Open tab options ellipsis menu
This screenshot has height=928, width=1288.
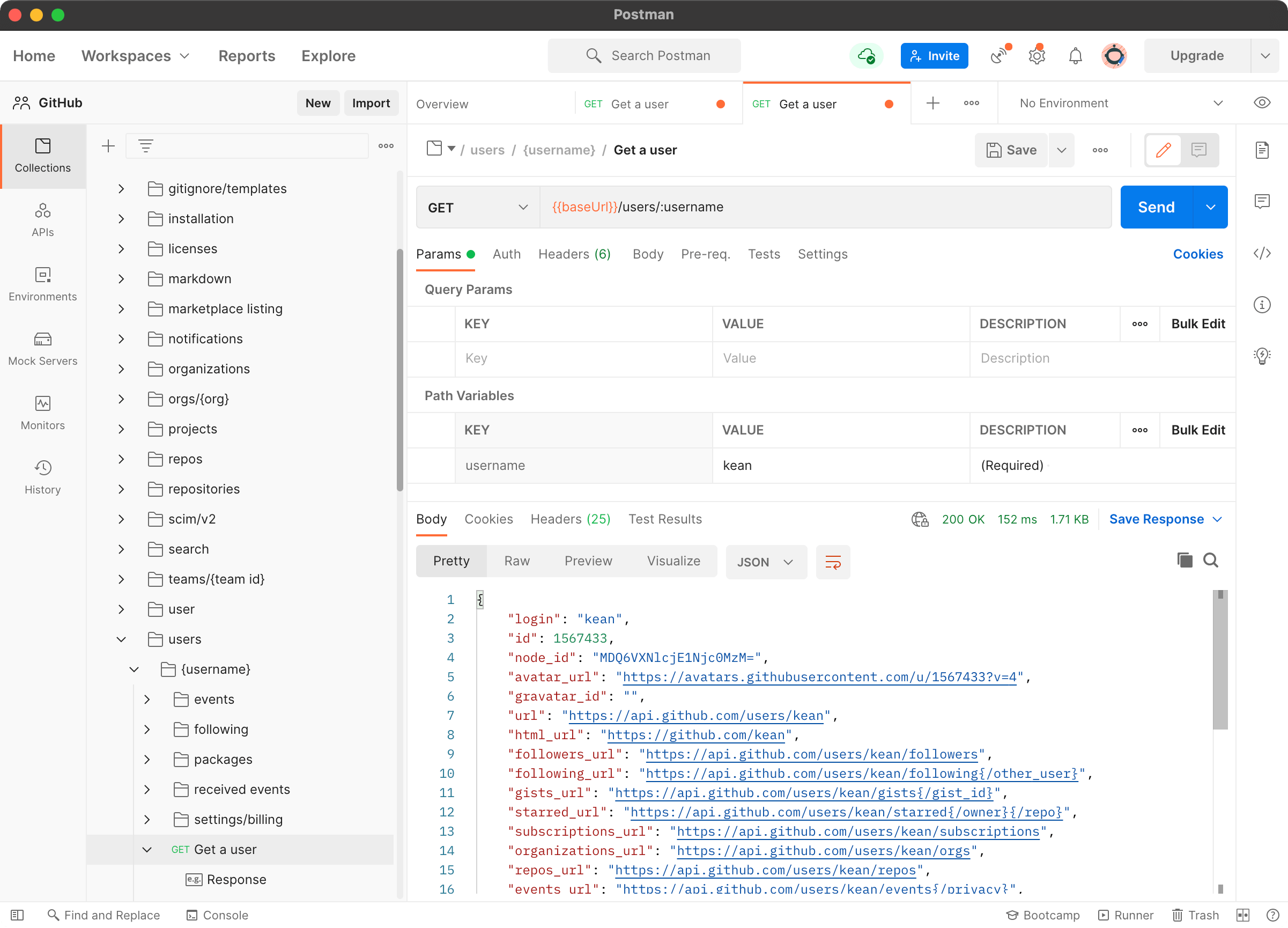tap(971, 103)
